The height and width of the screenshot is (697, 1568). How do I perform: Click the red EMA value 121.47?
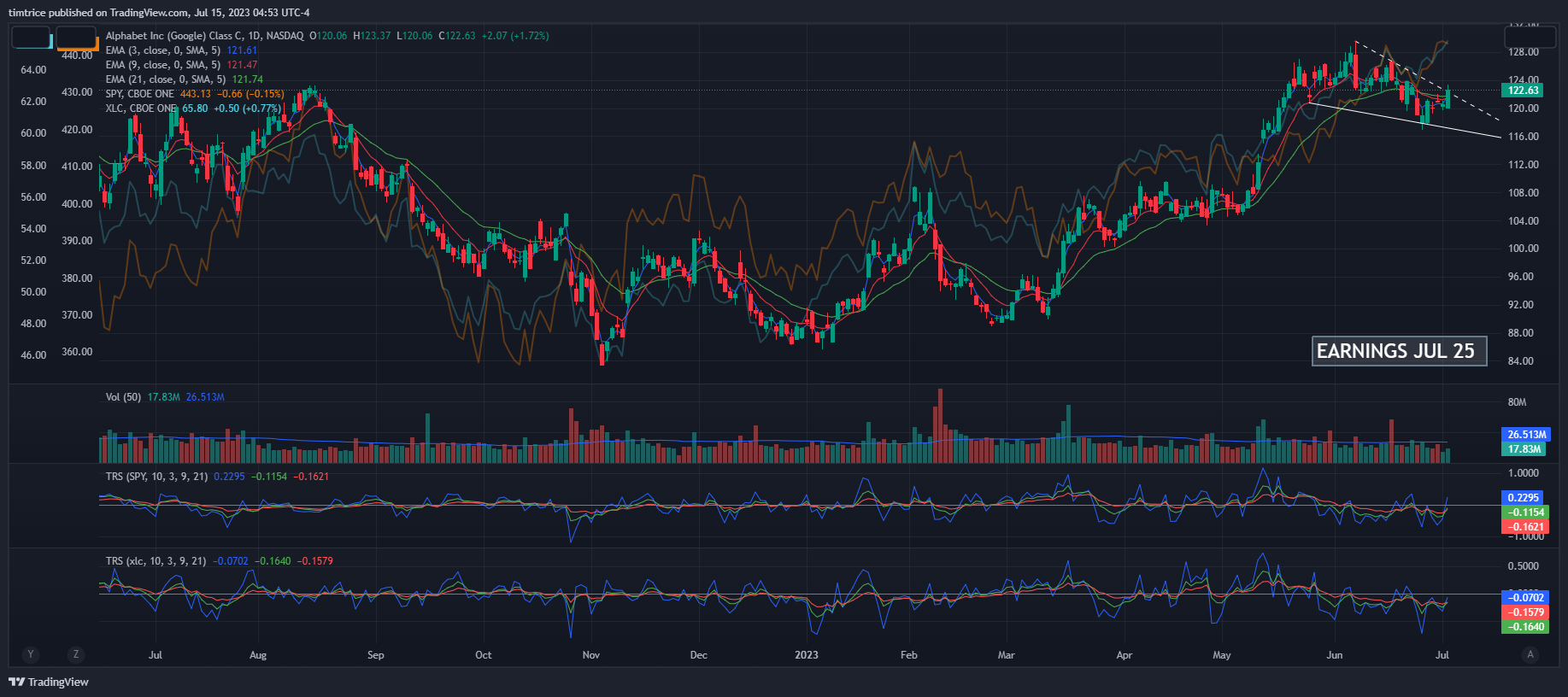tap(242, 65)
